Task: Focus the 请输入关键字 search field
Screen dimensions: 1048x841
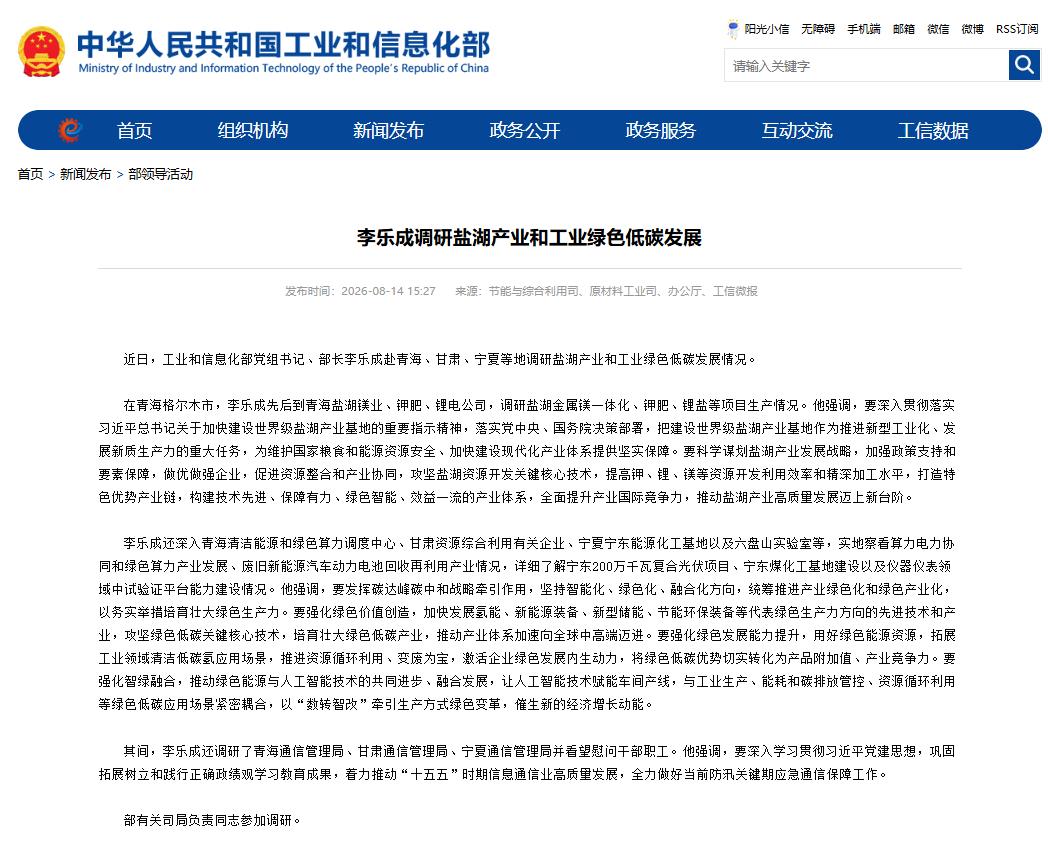Action: pos(866,66)
